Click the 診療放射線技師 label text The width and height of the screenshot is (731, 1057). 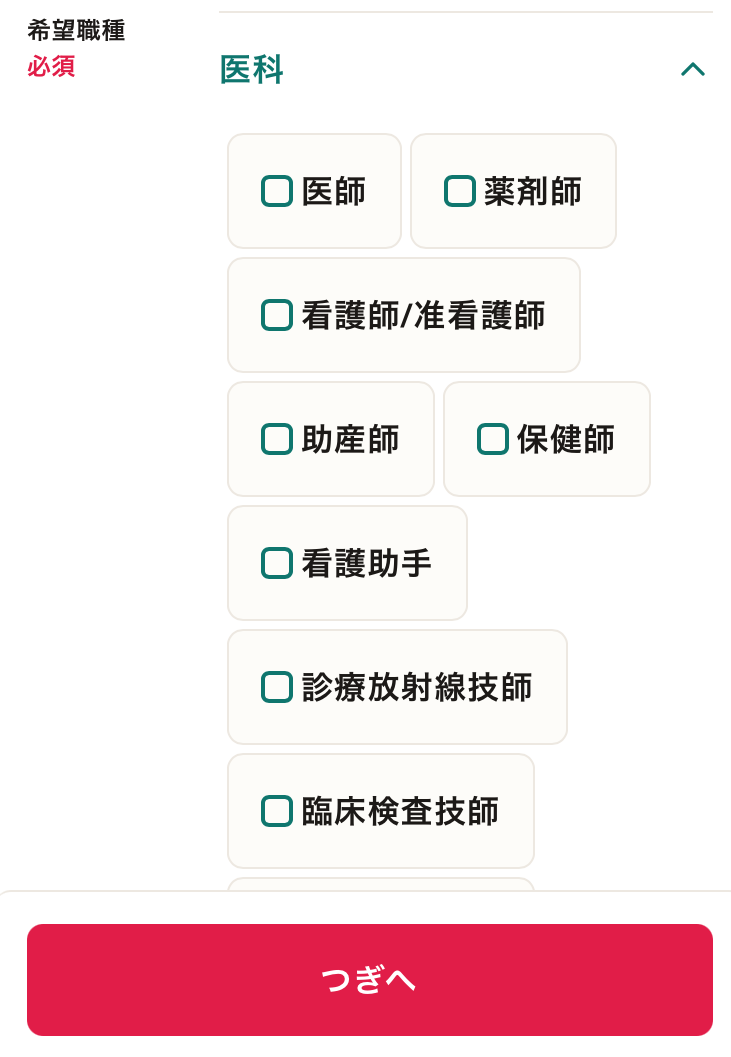(417, 688)
